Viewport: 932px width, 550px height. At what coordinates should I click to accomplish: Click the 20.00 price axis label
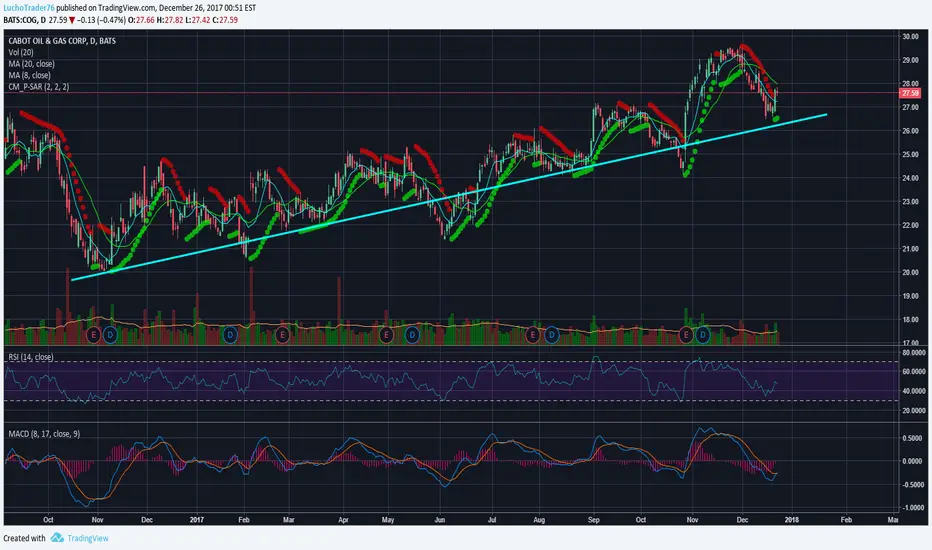tap(910, 272)
